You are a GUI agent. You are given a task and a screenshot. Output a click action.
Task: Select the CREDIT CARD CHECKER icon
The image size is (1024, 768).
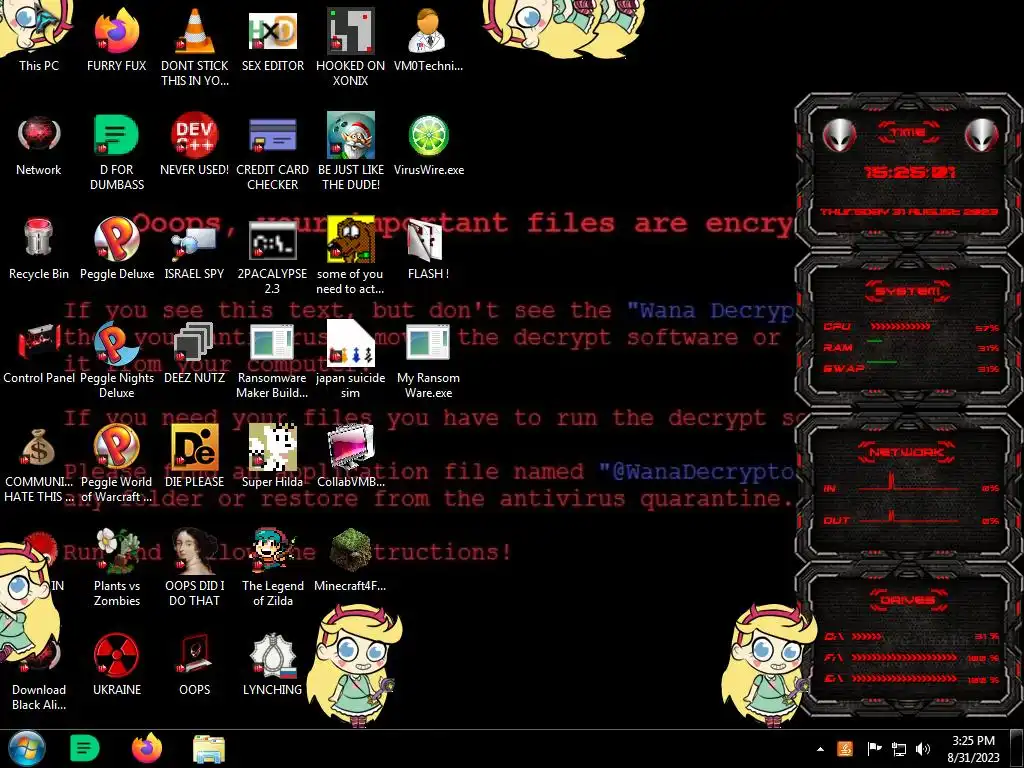(x=272, y=152)
